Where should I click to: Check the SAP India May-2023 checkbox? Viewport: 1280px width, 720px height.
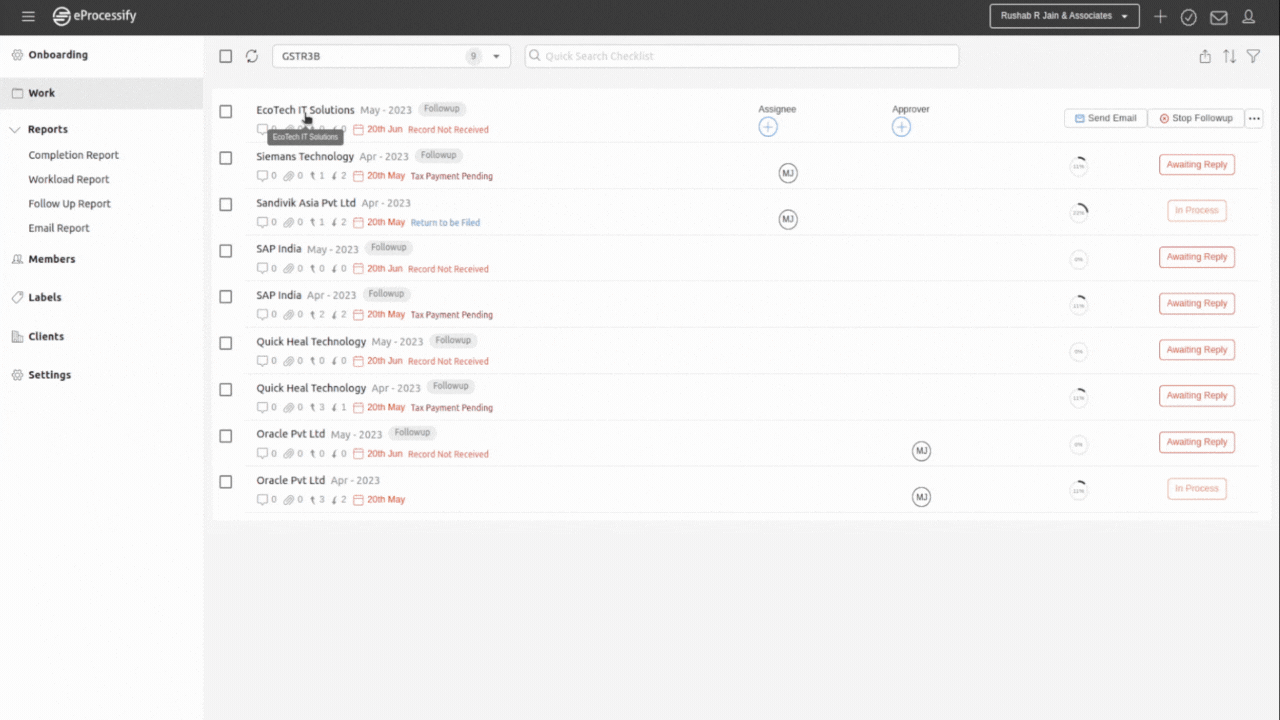tap(226, 250)
